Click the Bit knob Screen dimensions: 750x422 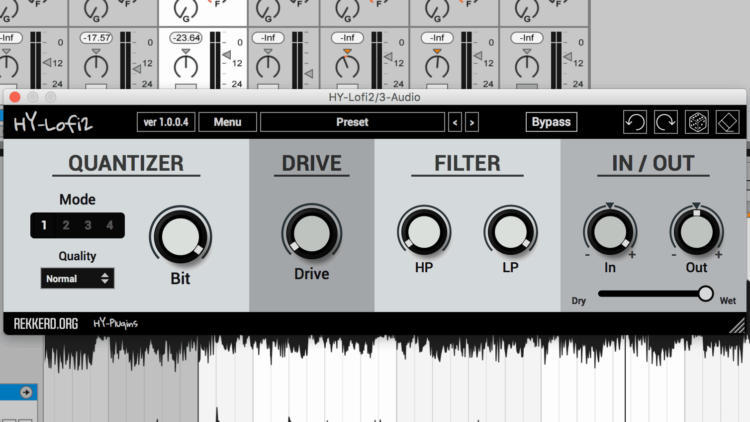pos(181,236)
